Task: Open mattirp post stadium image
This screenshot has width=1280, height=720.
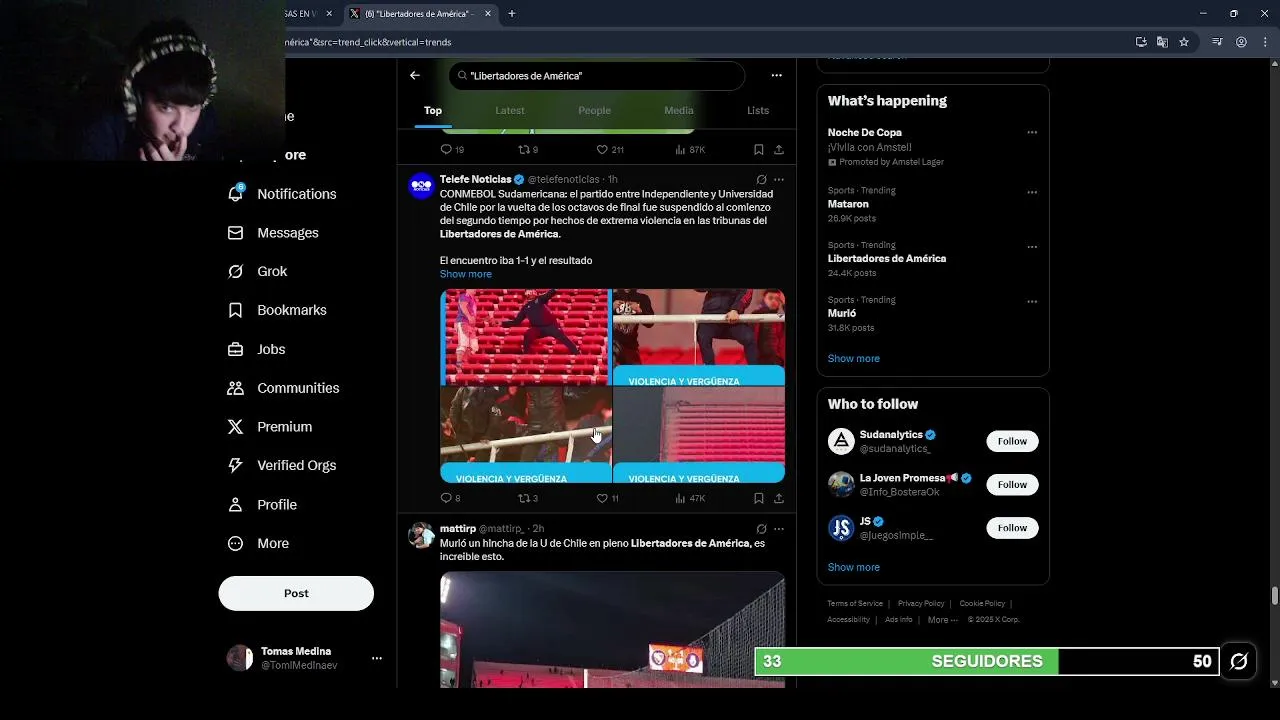Action: pyautogui.click(x=612, y=630)
